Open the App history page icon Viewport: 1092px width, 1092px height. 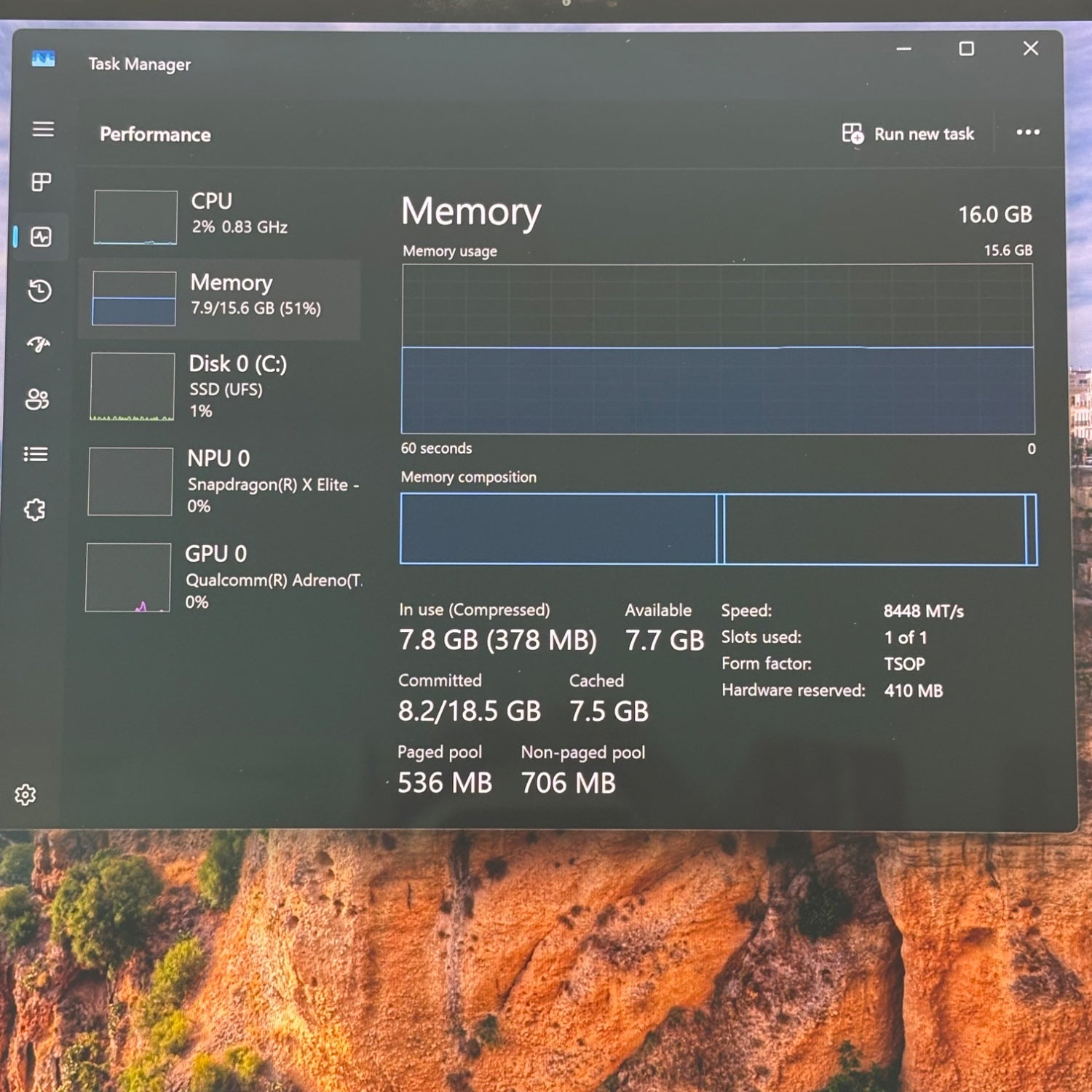click(40, 291)
